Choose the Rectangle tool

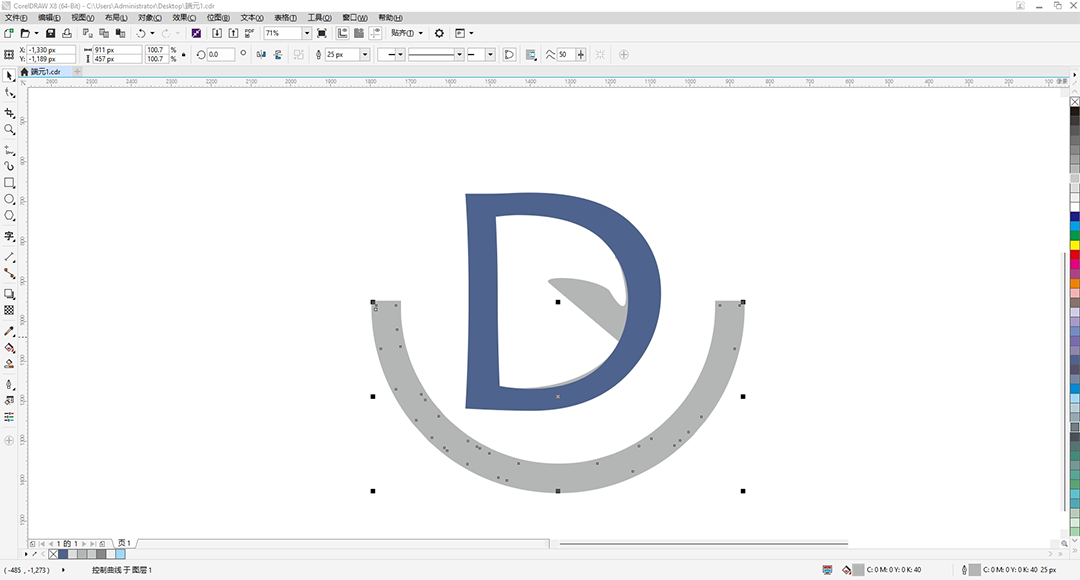[9, 183]
